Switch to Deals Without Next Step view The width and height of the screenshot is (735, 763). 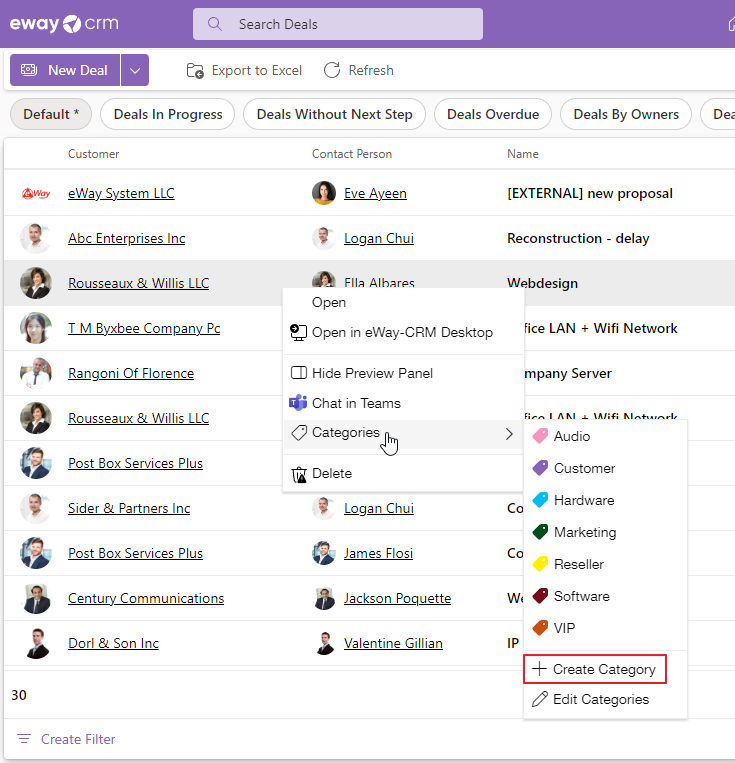tap(334, 114)
